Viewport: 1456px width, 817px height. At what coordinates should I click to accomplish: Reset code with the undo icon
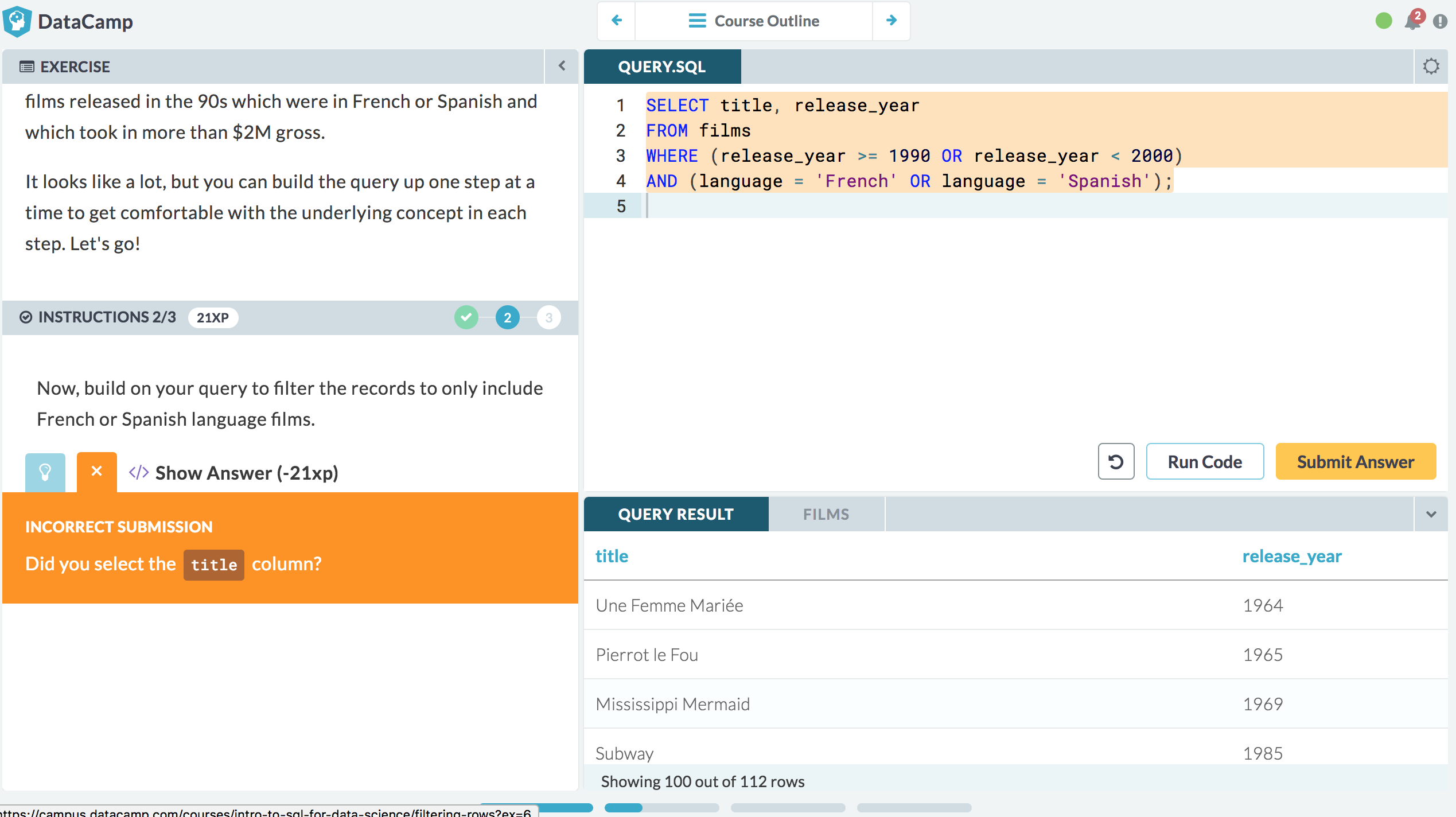pos(1116,462)
